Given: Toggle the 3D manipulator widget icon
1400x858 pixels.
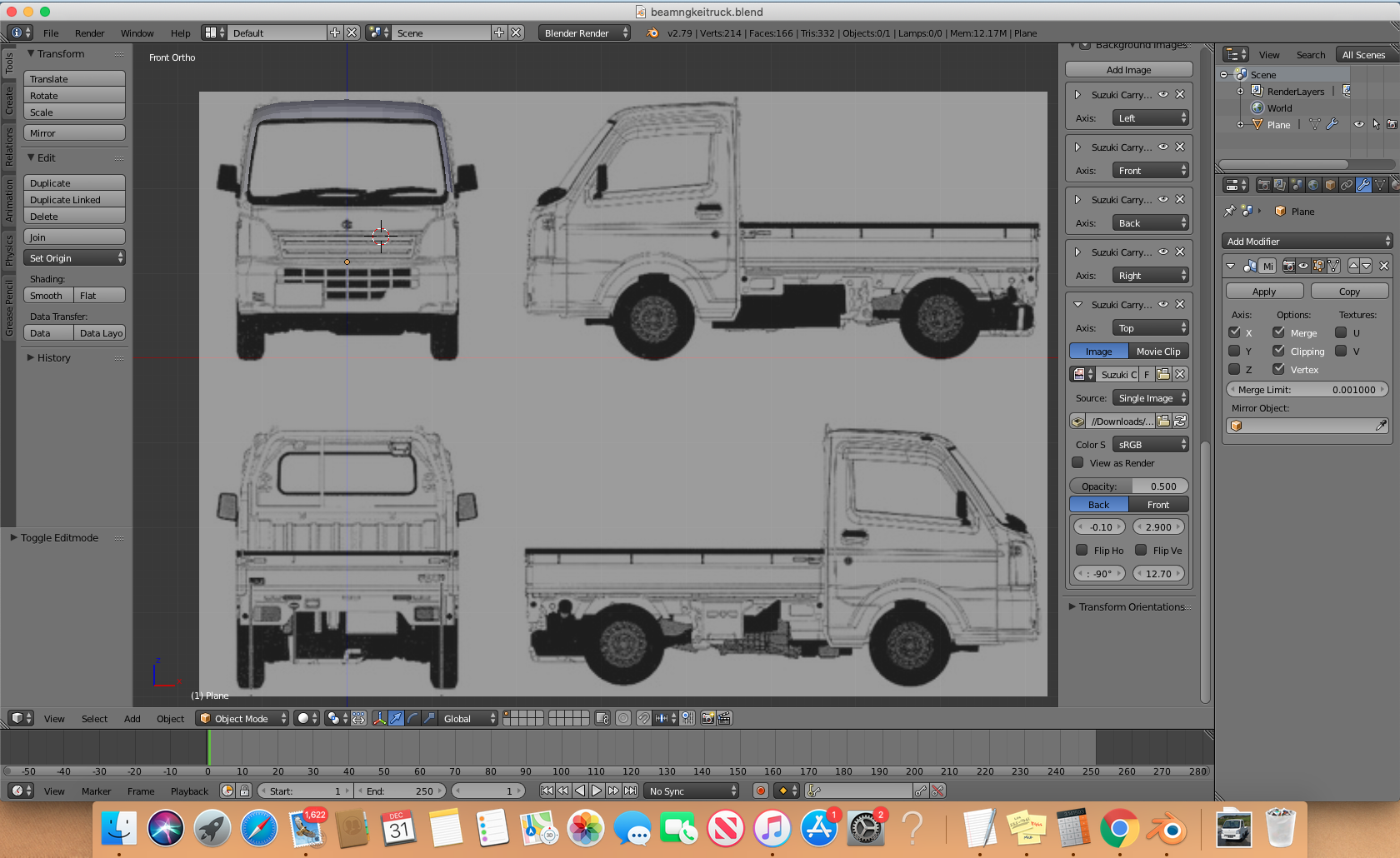Looking at the screenshot, I should (x=379, y=718).
